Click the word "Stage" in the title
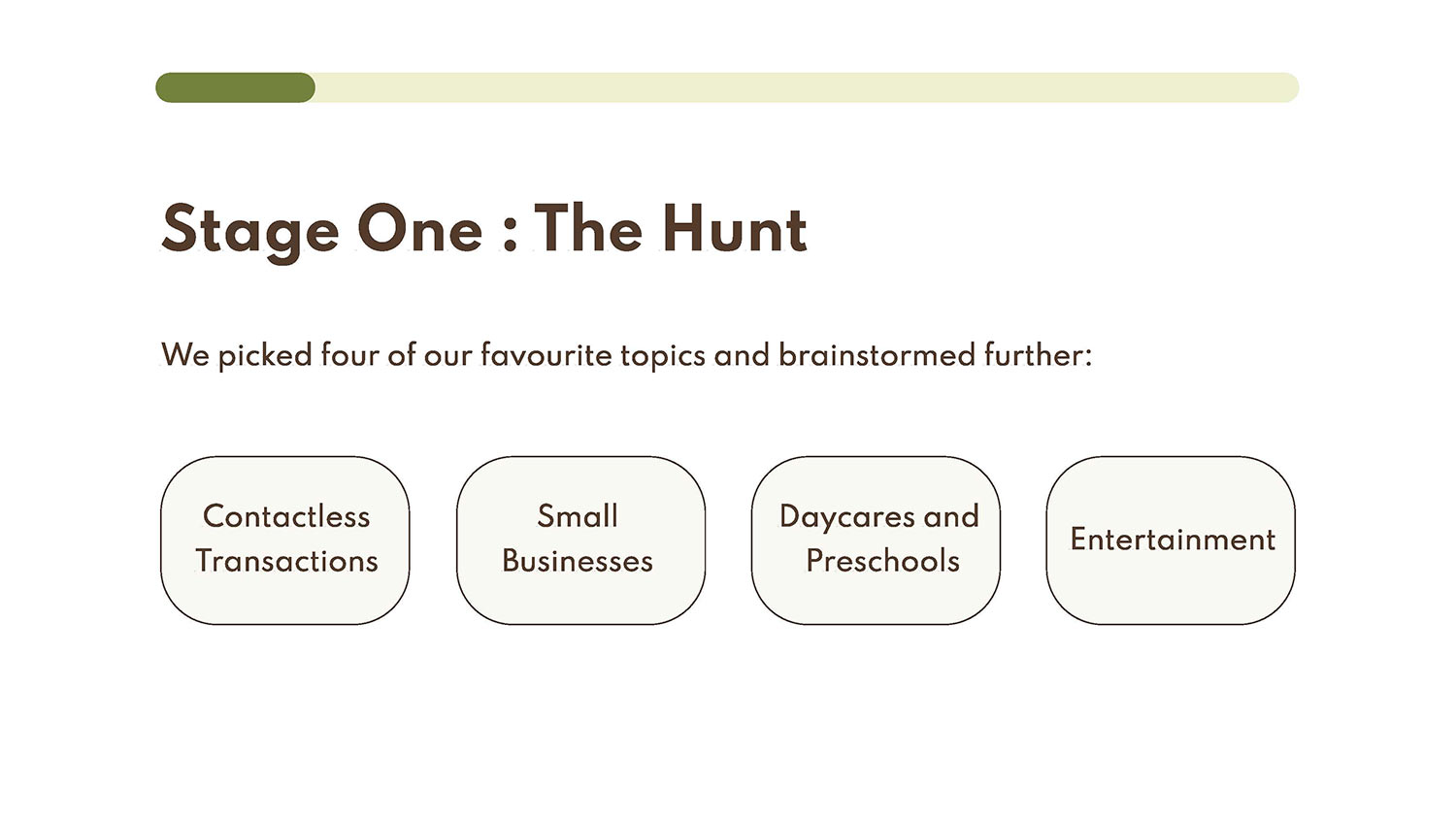Viewport: 1456px width, 819px height. [250, 230]
